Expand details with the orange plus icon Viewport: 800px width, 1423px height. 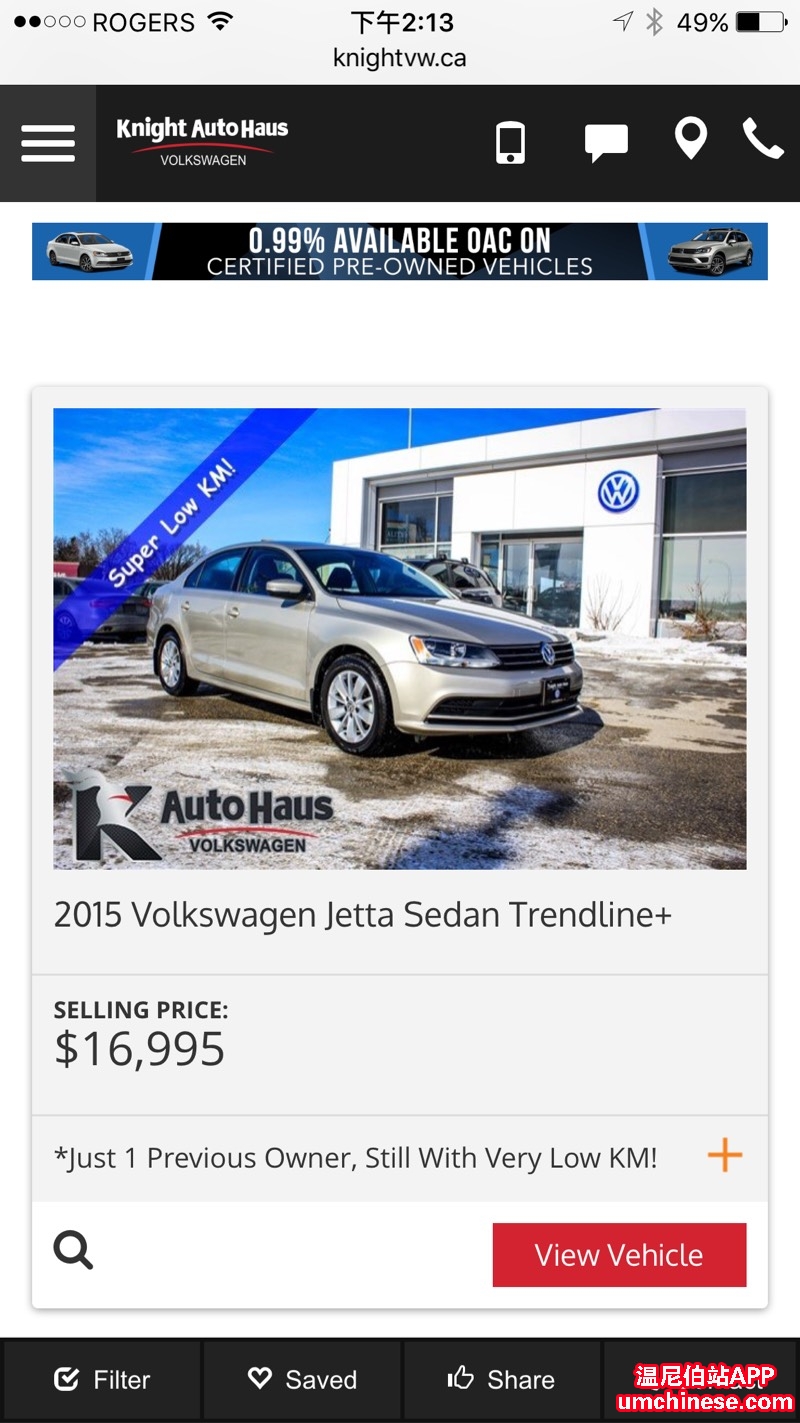click(x=725, y=1156)
